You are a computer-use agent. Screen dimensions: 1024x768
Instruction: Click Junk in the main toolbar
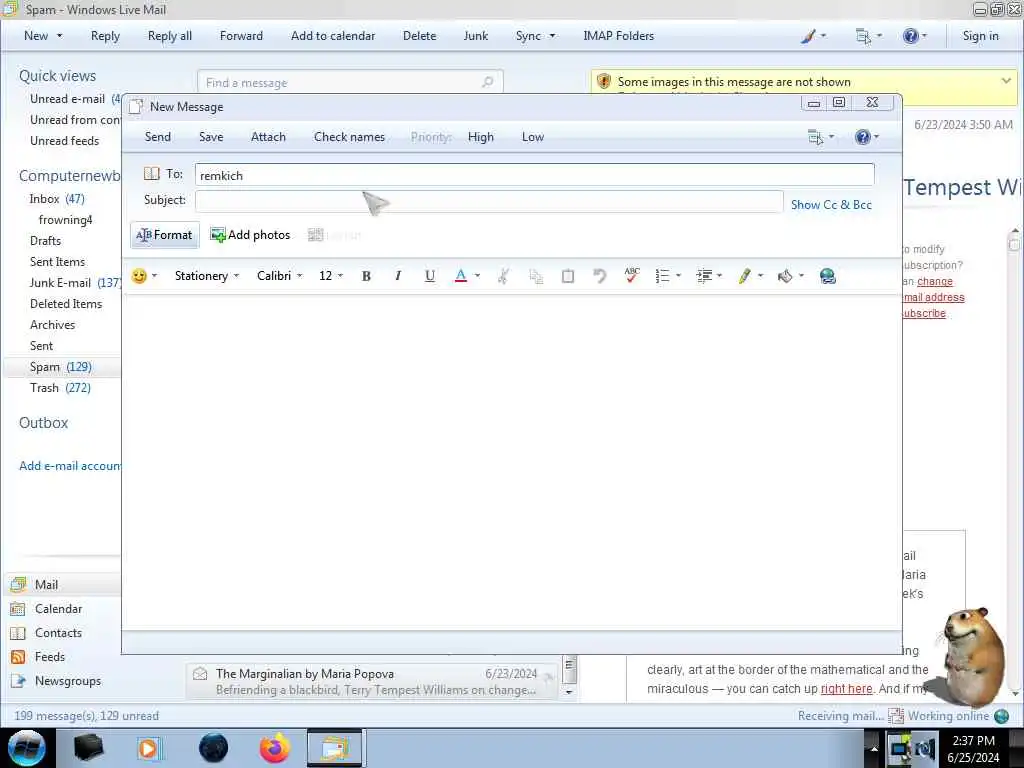click(475, 36)
